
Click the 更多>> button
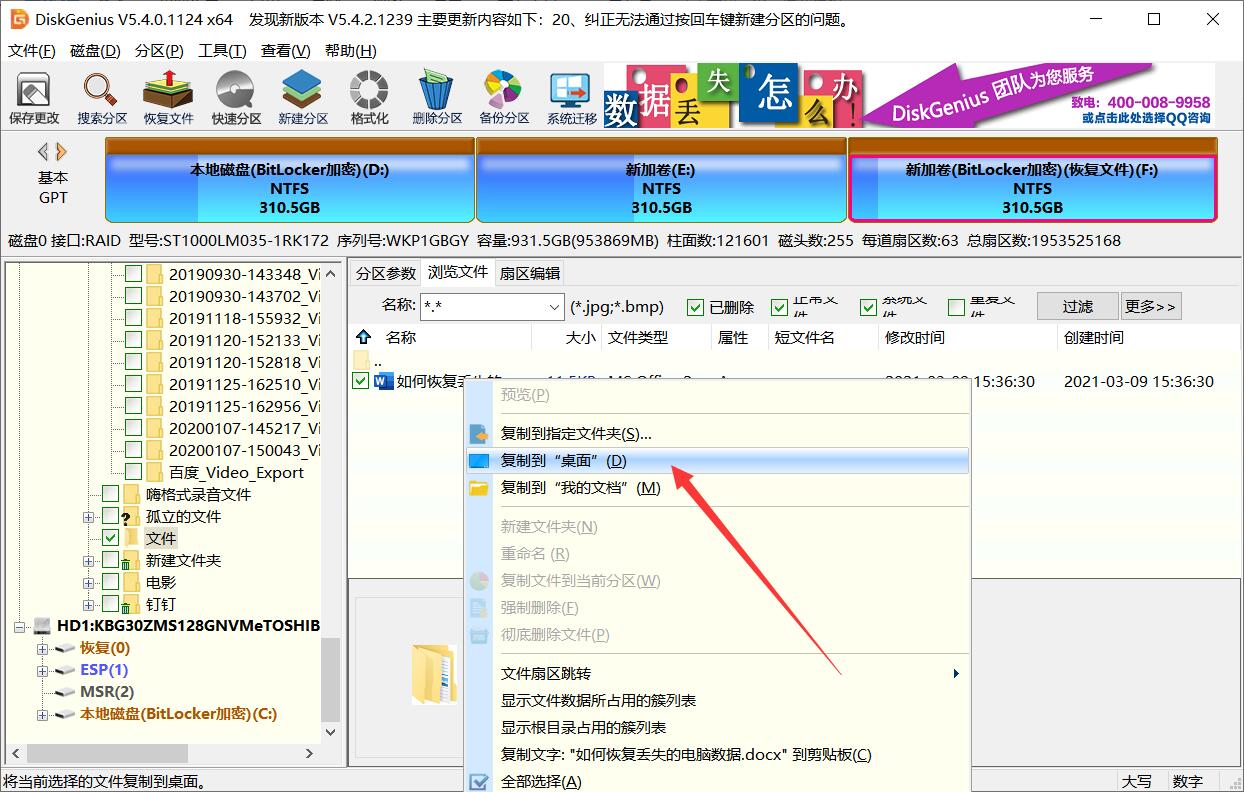click(1151, 306)
